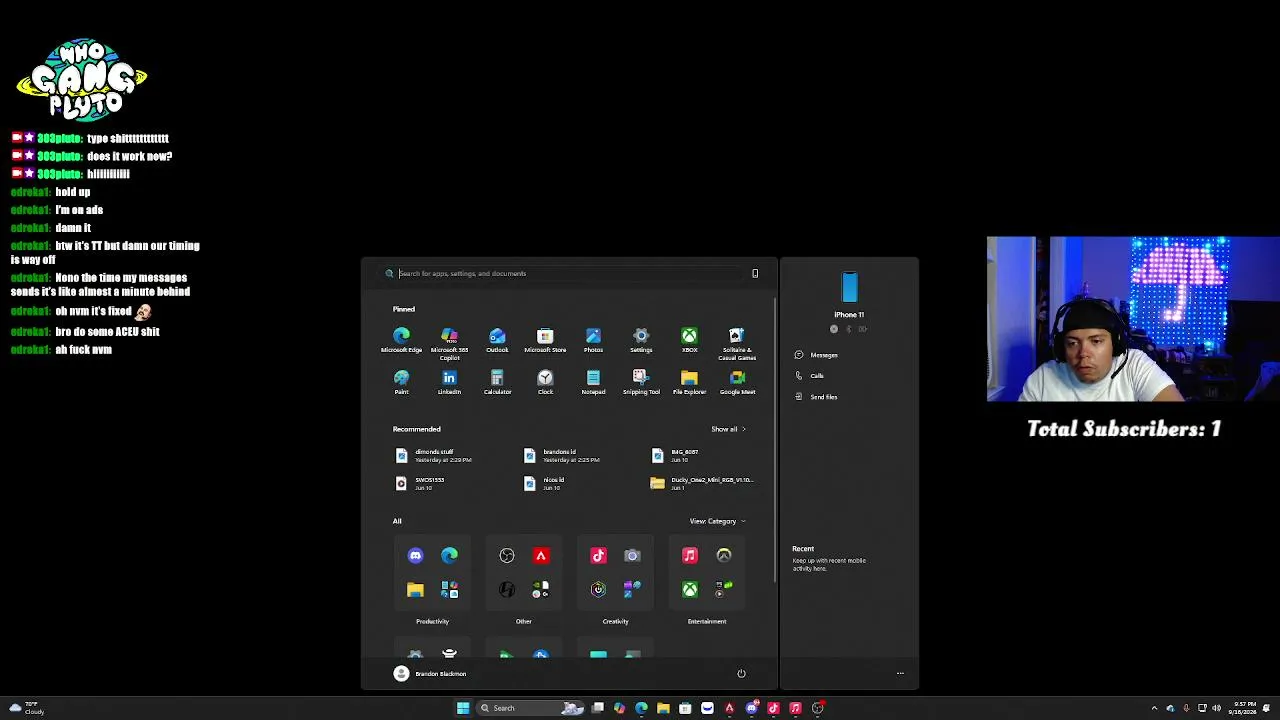Screen dimensions: 1280x720
Task: Launch the Paint app
Action: click(401, 382)
